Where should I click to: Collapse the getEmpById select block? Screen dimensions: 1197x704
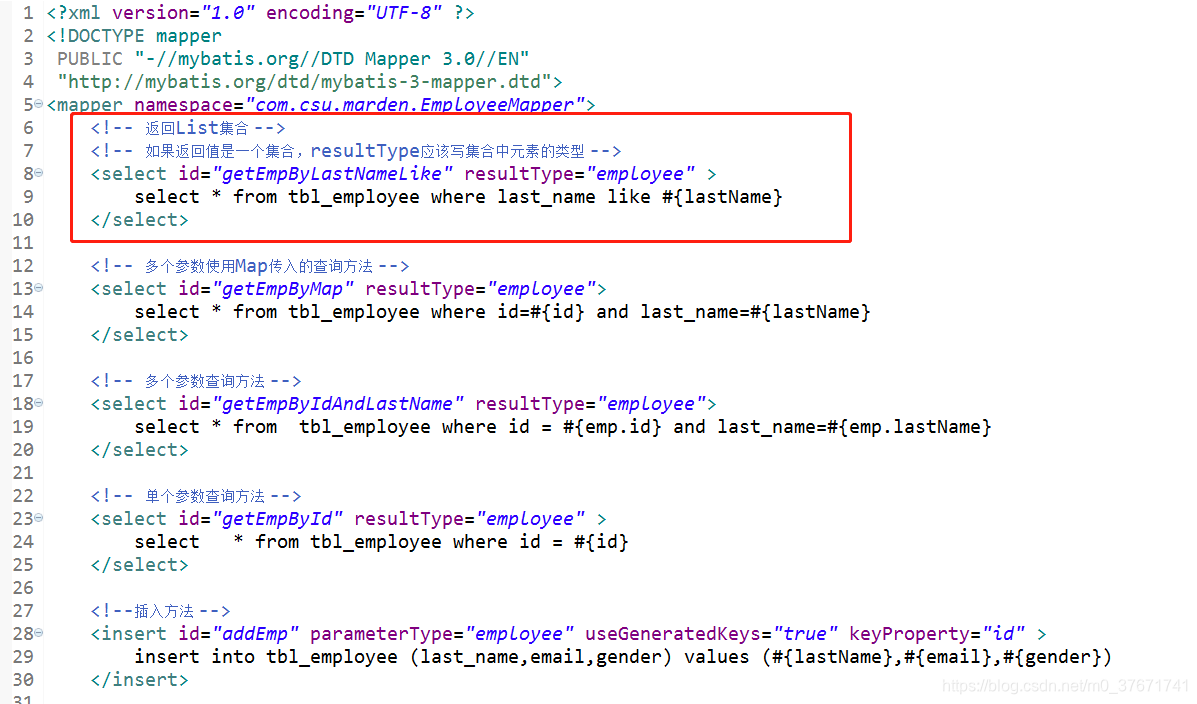[40, 518]
